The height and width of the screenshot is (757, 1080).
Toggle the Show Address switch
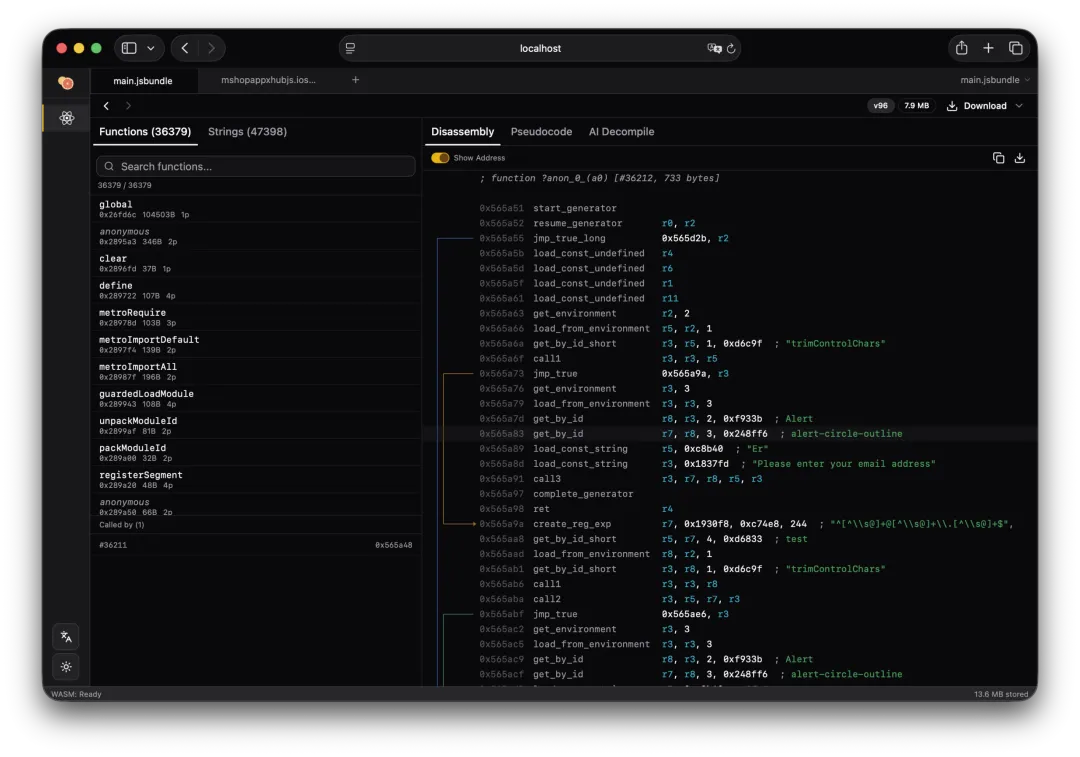click(439, 158)
